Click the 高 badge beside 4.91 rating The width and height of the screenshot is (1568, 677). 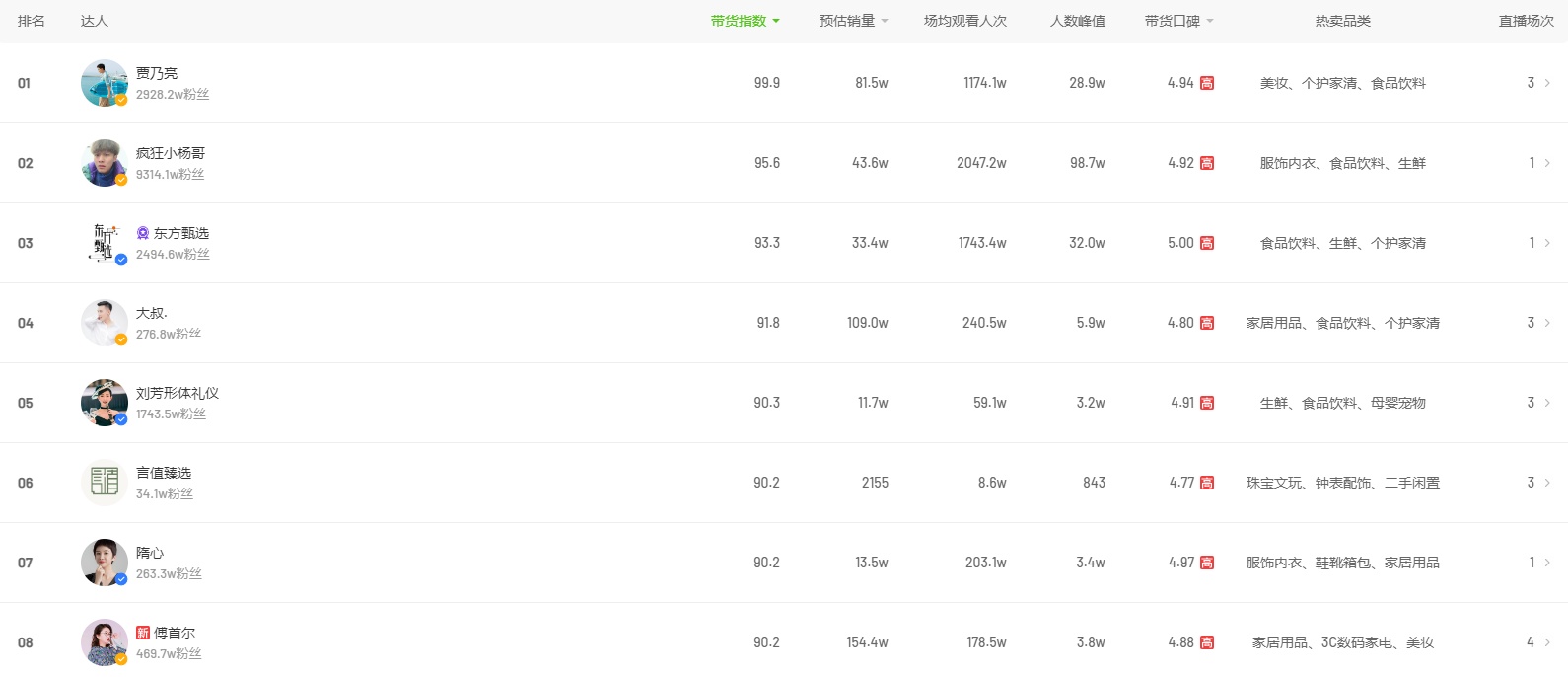[x=1207, y=403]
